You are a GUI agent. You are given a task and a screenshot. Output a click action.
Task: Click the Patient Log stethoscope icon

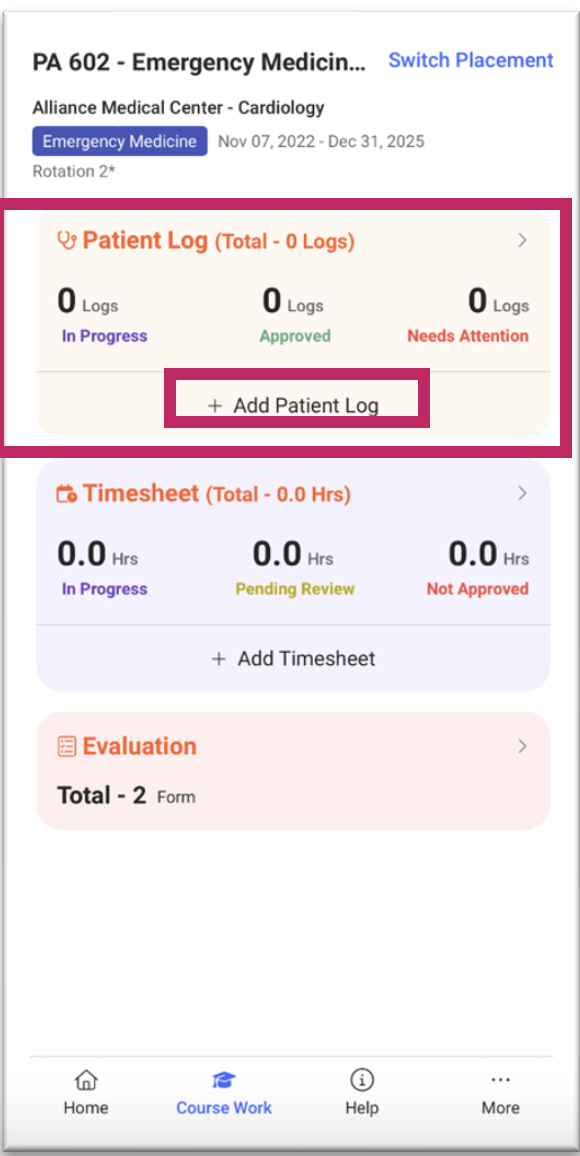(x=67, y=241)
